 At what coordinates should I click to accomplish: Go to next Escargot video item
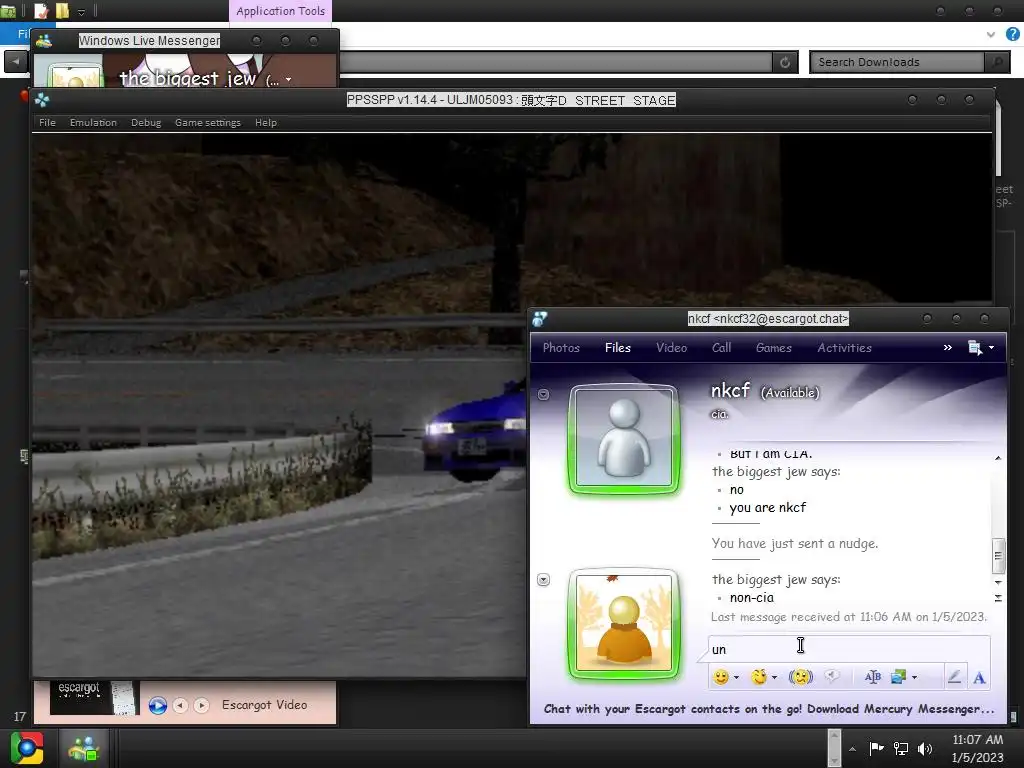pos(202,705)
